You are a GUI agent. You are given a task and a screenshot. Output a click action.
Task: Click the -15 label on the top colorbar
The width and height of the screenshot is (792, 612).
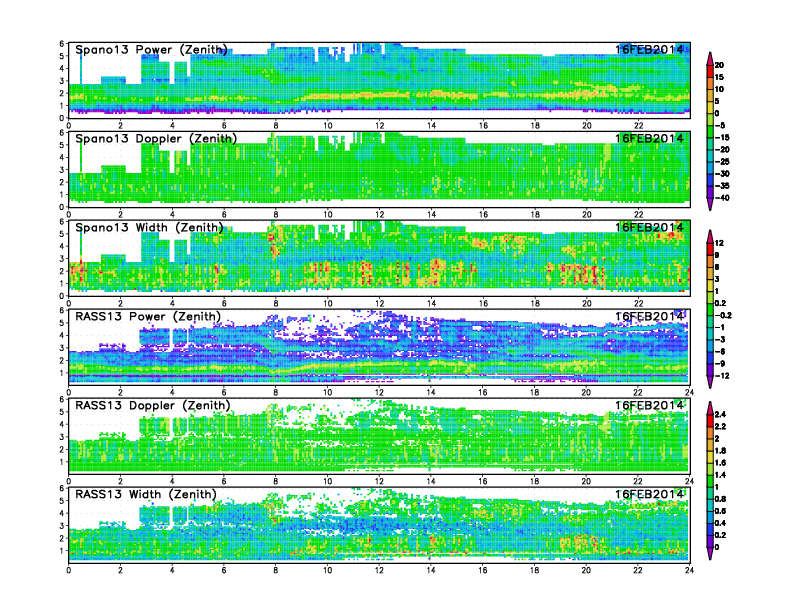click(x=722, y=137)
